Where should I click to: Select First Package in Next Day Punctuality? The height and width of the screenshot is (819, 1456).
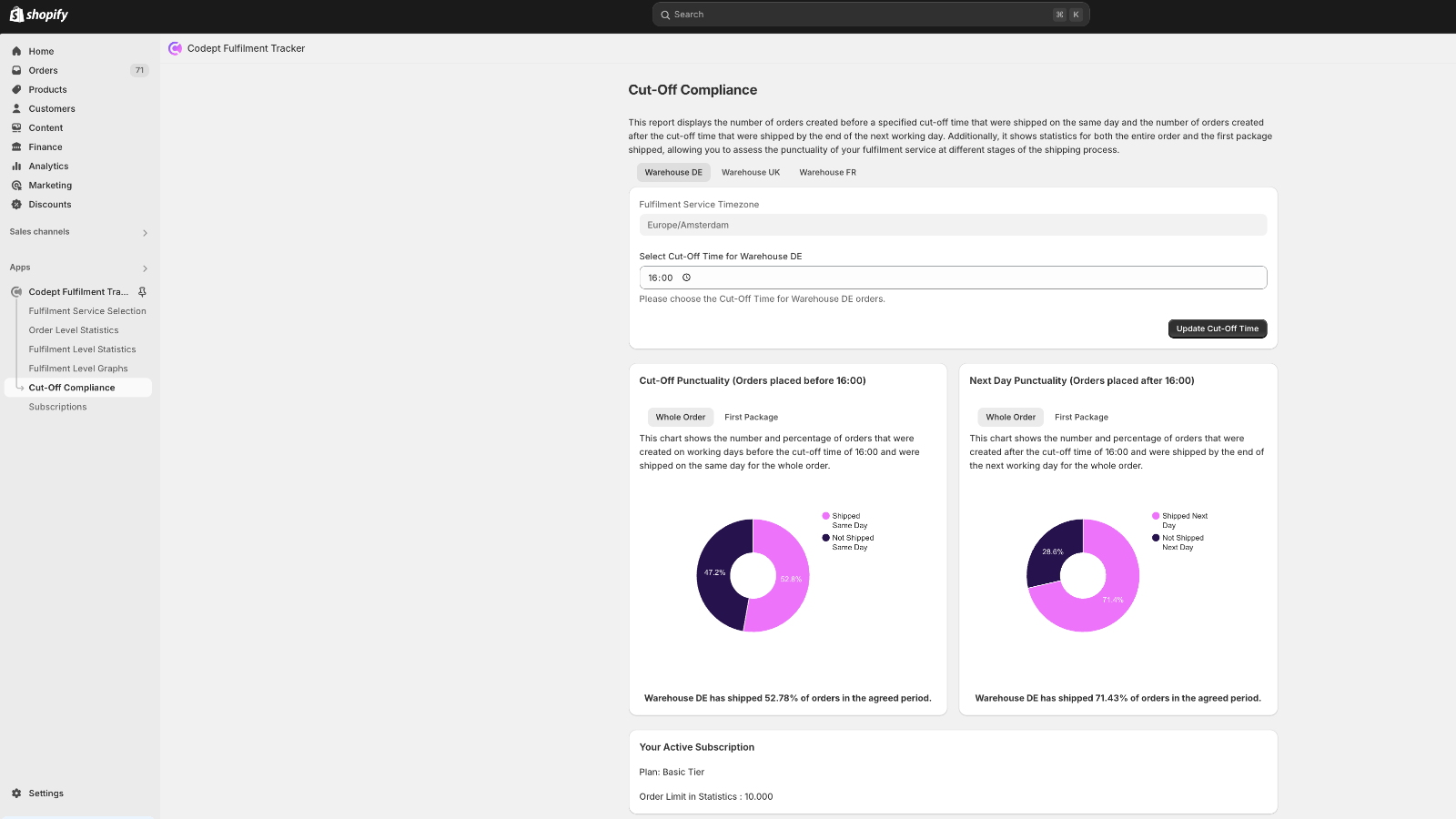pos(1081,417)
